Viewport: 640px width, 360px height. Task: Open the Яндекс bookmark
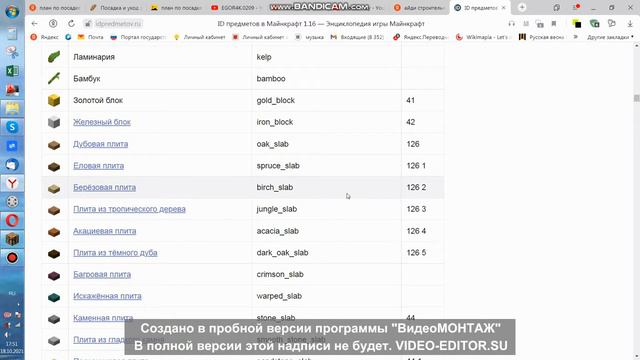point(44,37)
